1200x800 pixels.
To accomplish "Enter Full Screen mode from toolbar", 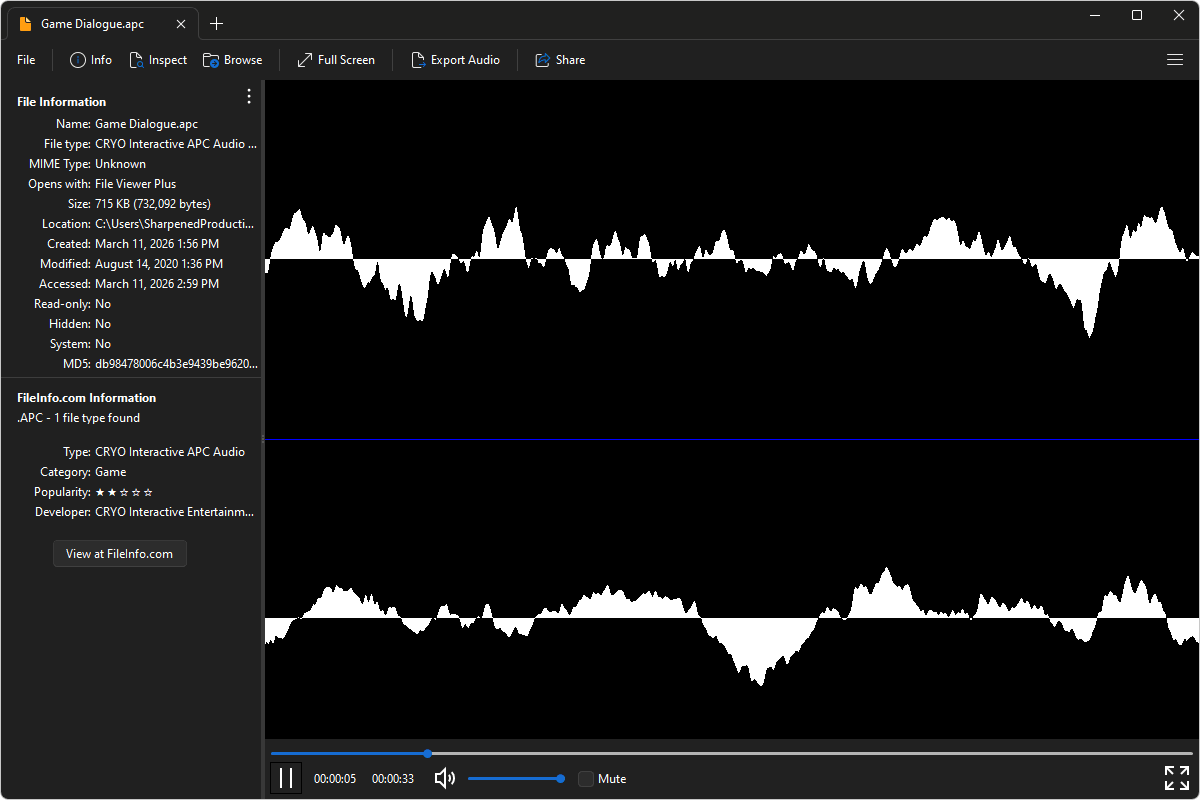I will (x=336, y=60).
